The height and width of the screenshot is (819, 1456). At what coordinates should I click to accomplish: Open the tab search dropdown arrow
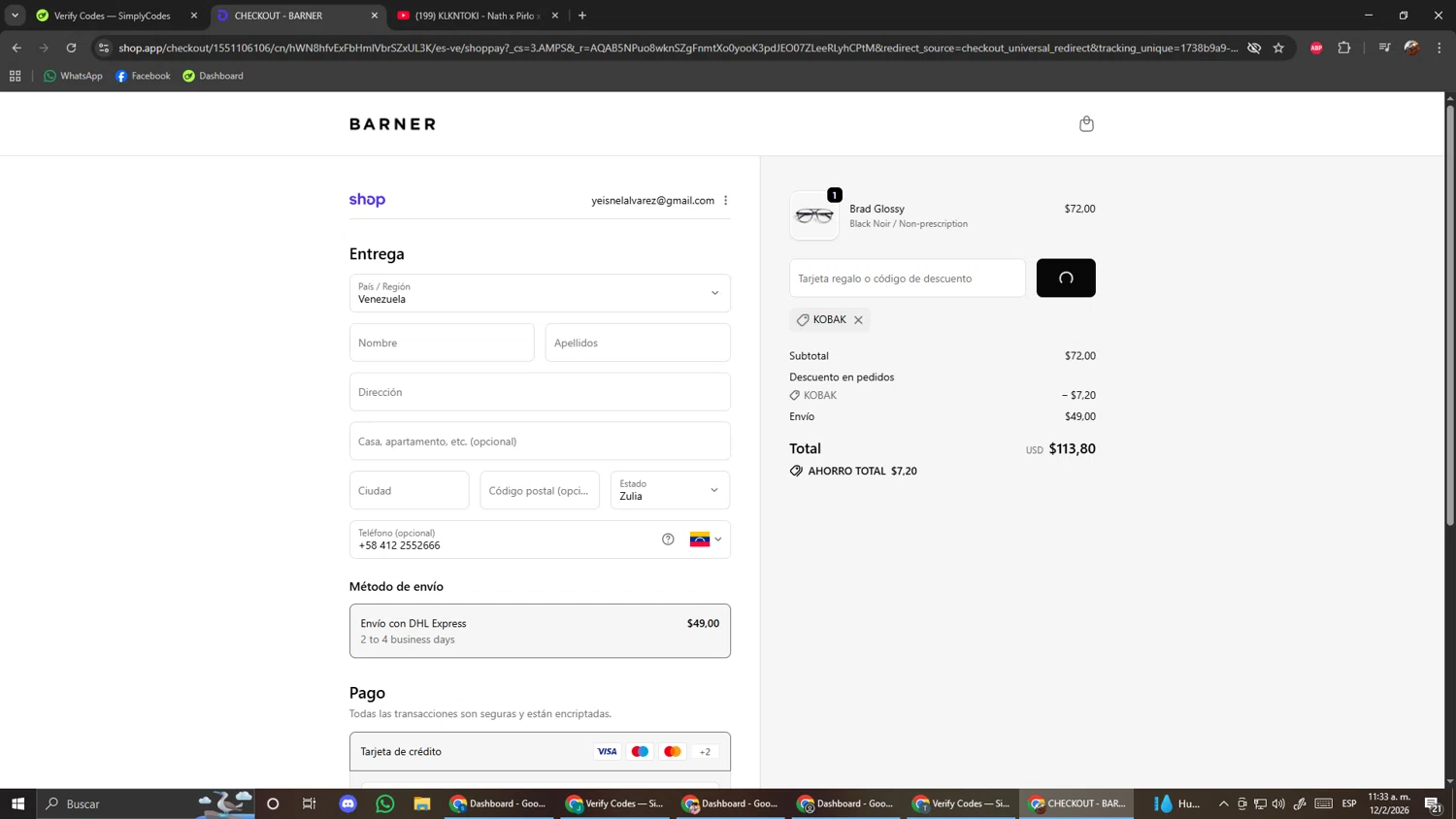[15, 16]
